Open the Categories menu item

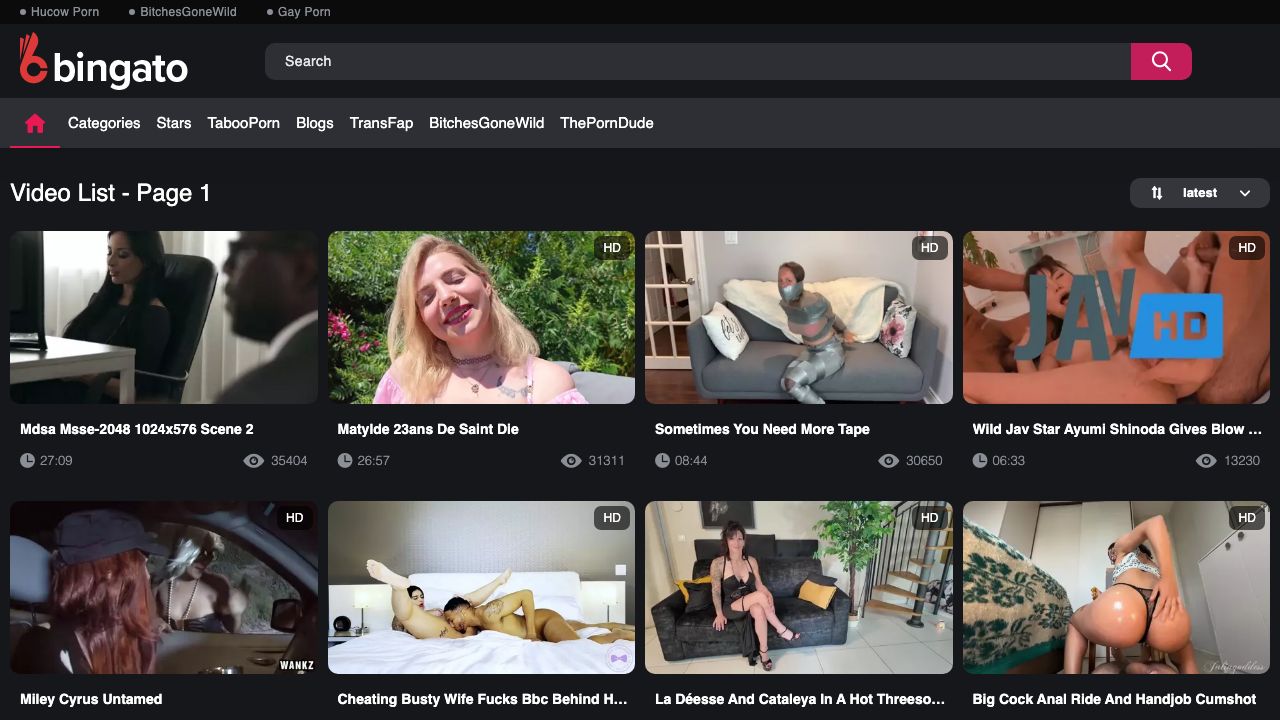coord(104,123)
